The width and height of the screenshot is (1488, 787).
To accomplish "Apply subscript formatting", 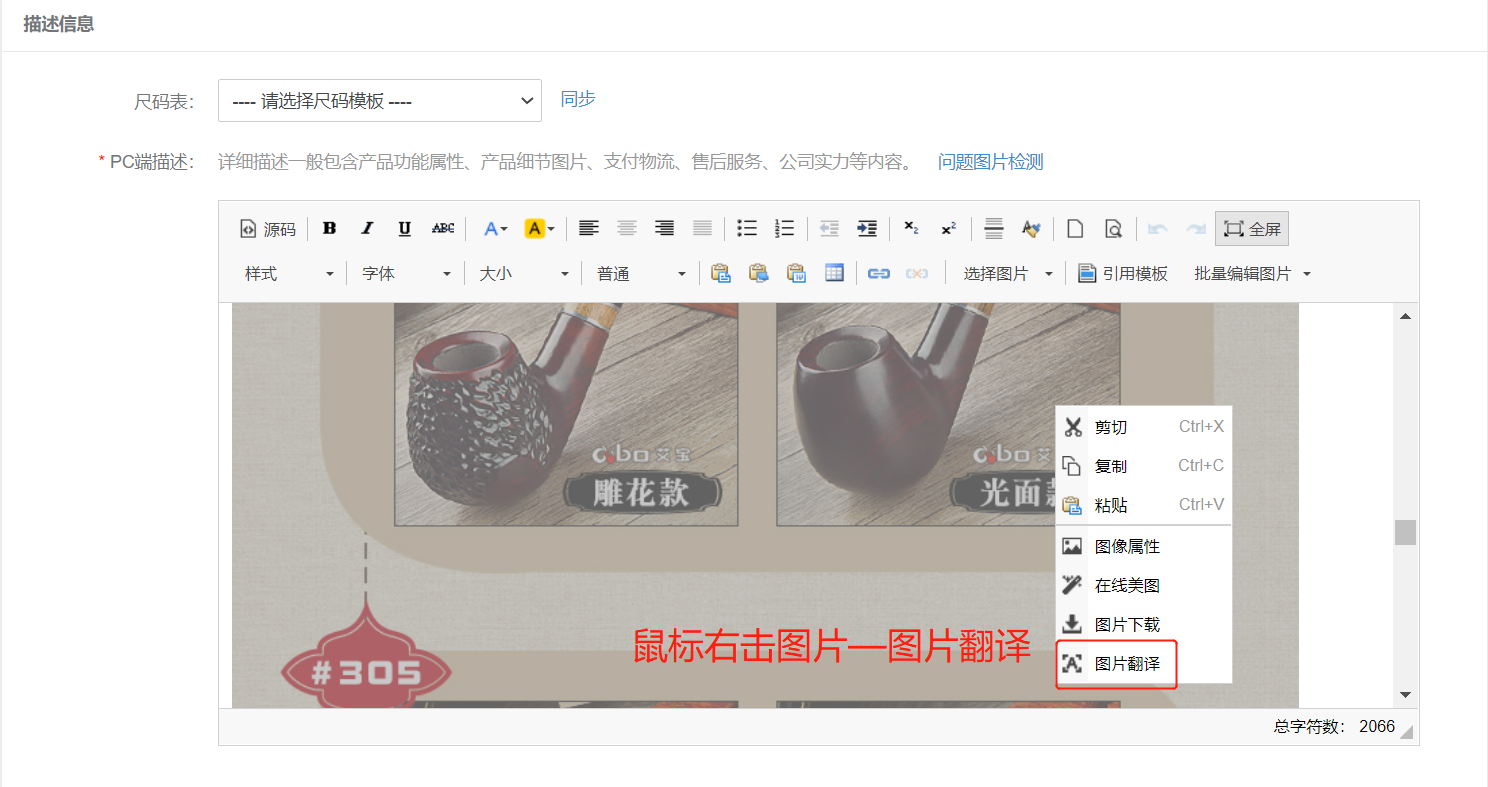I will [911, 229].
